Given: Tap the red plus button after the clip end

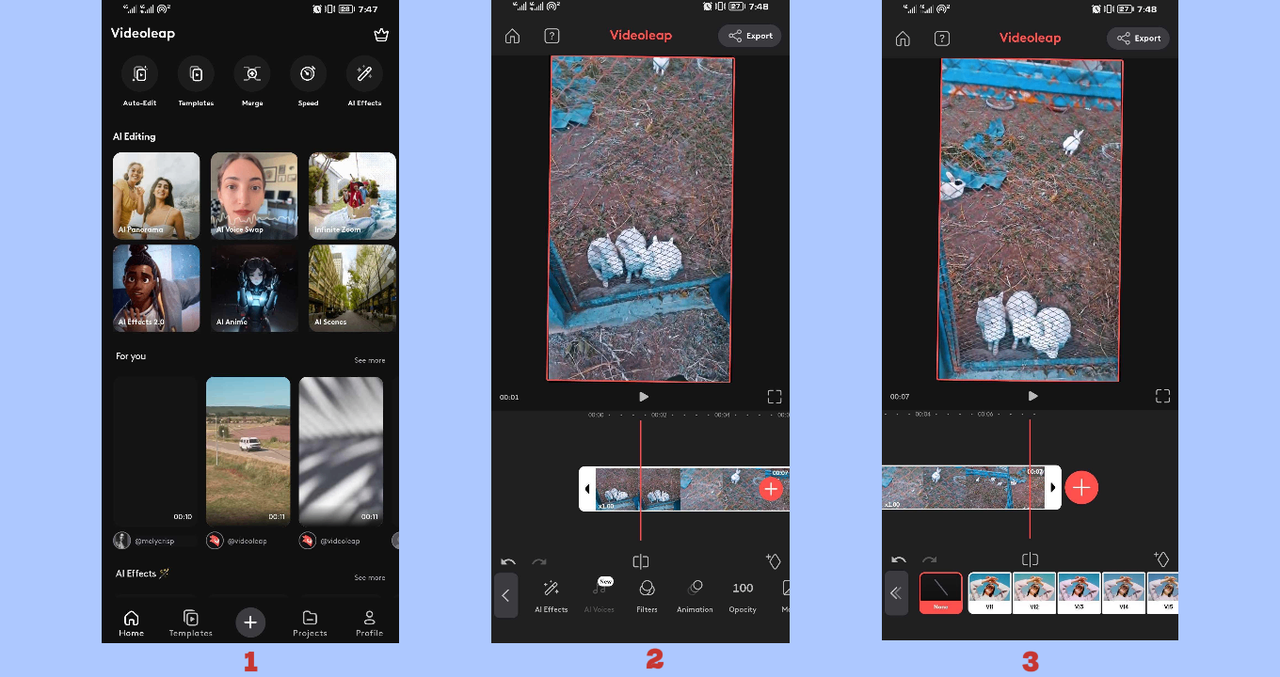Looking at the screenshot, I should (1081, 487).
